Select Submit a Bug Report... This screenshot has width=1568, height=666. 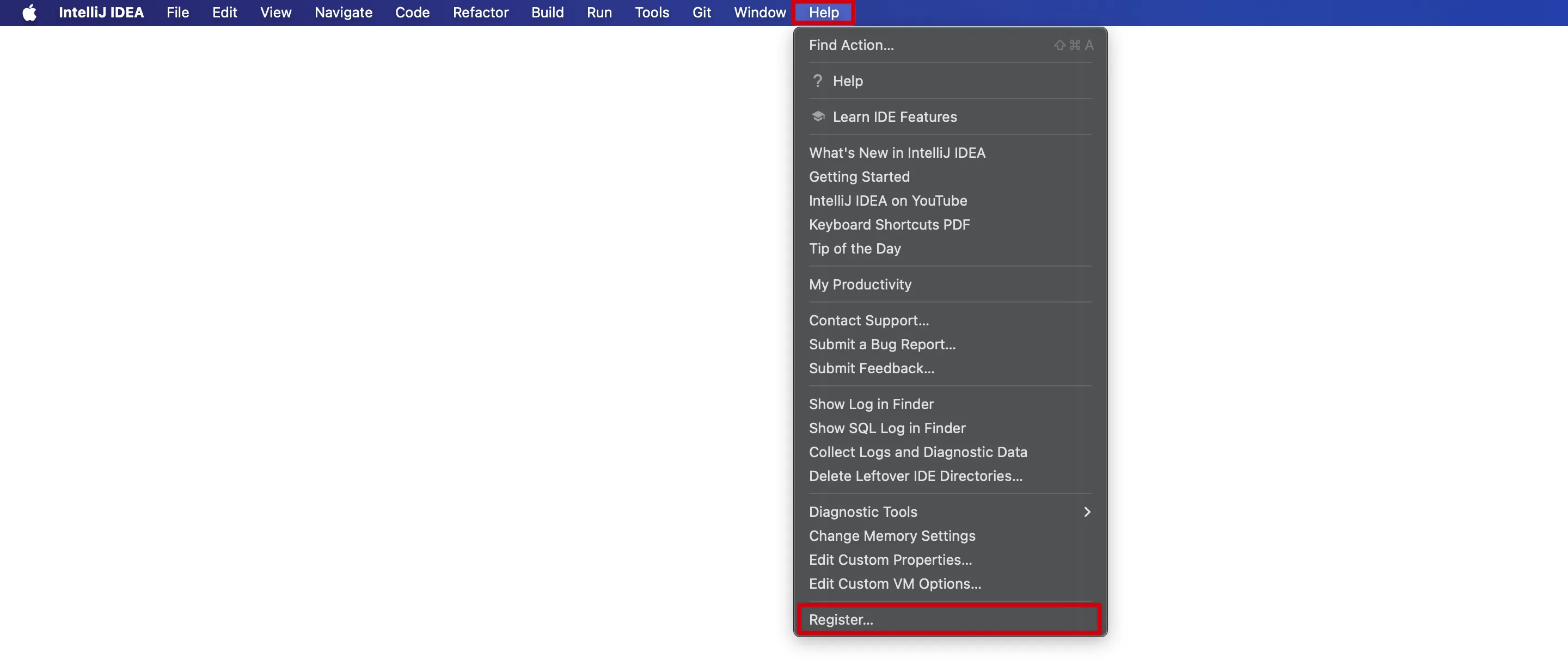tap(881, 344)
